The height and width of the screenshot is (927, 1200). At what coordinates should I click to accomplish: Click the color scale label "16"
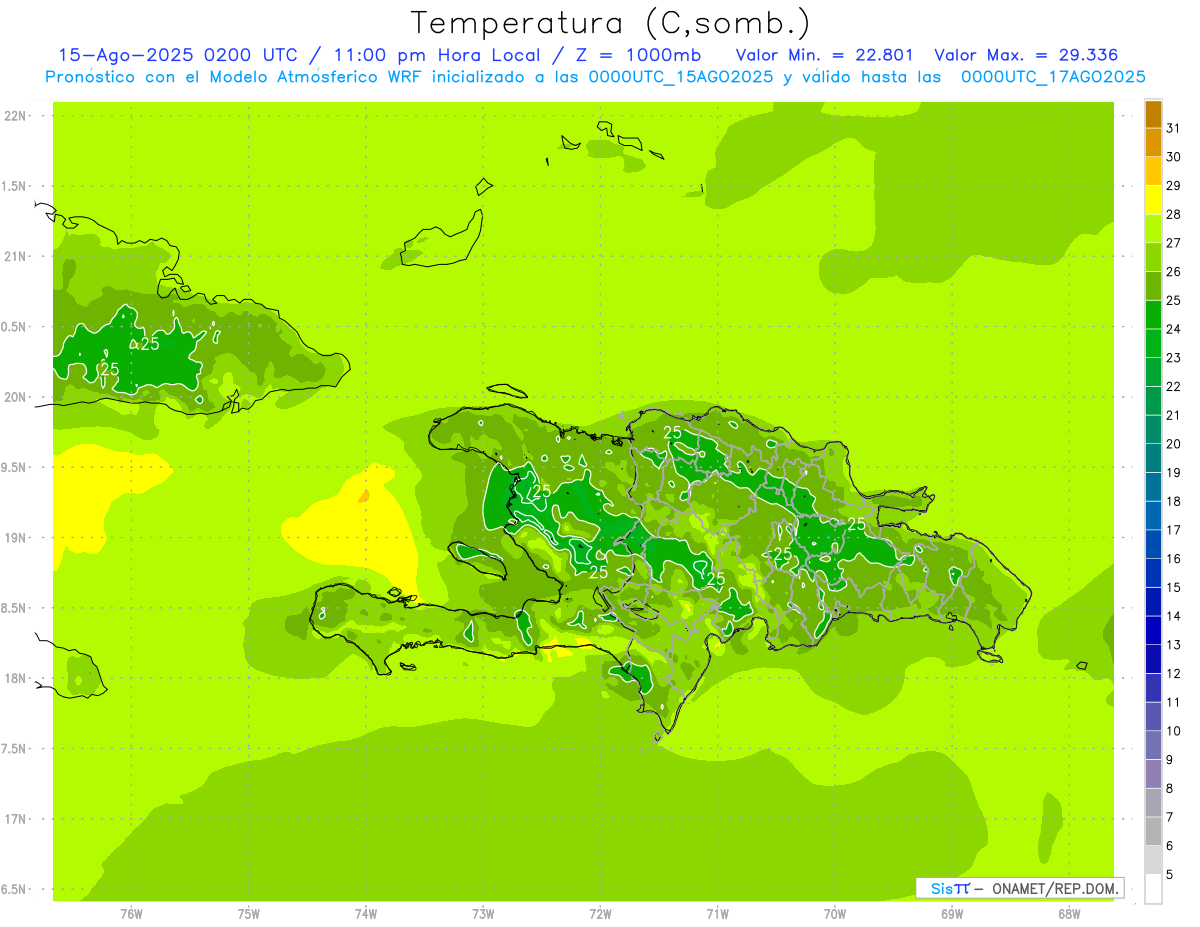[x=1174, y=558]
